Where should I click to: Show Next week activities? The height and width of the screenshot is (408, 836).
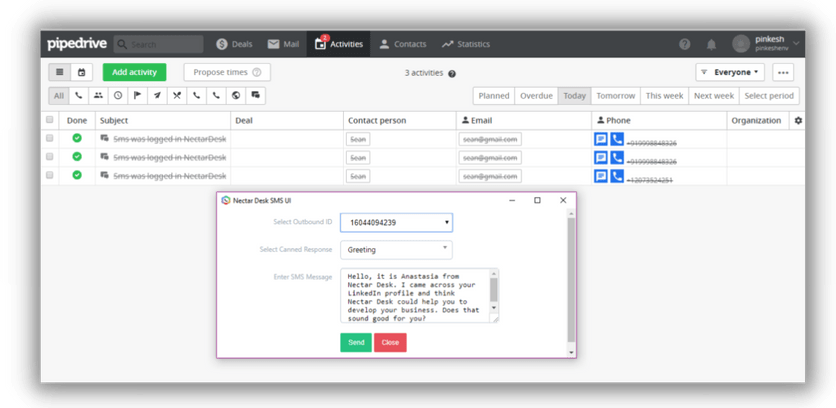pos(714,96)
